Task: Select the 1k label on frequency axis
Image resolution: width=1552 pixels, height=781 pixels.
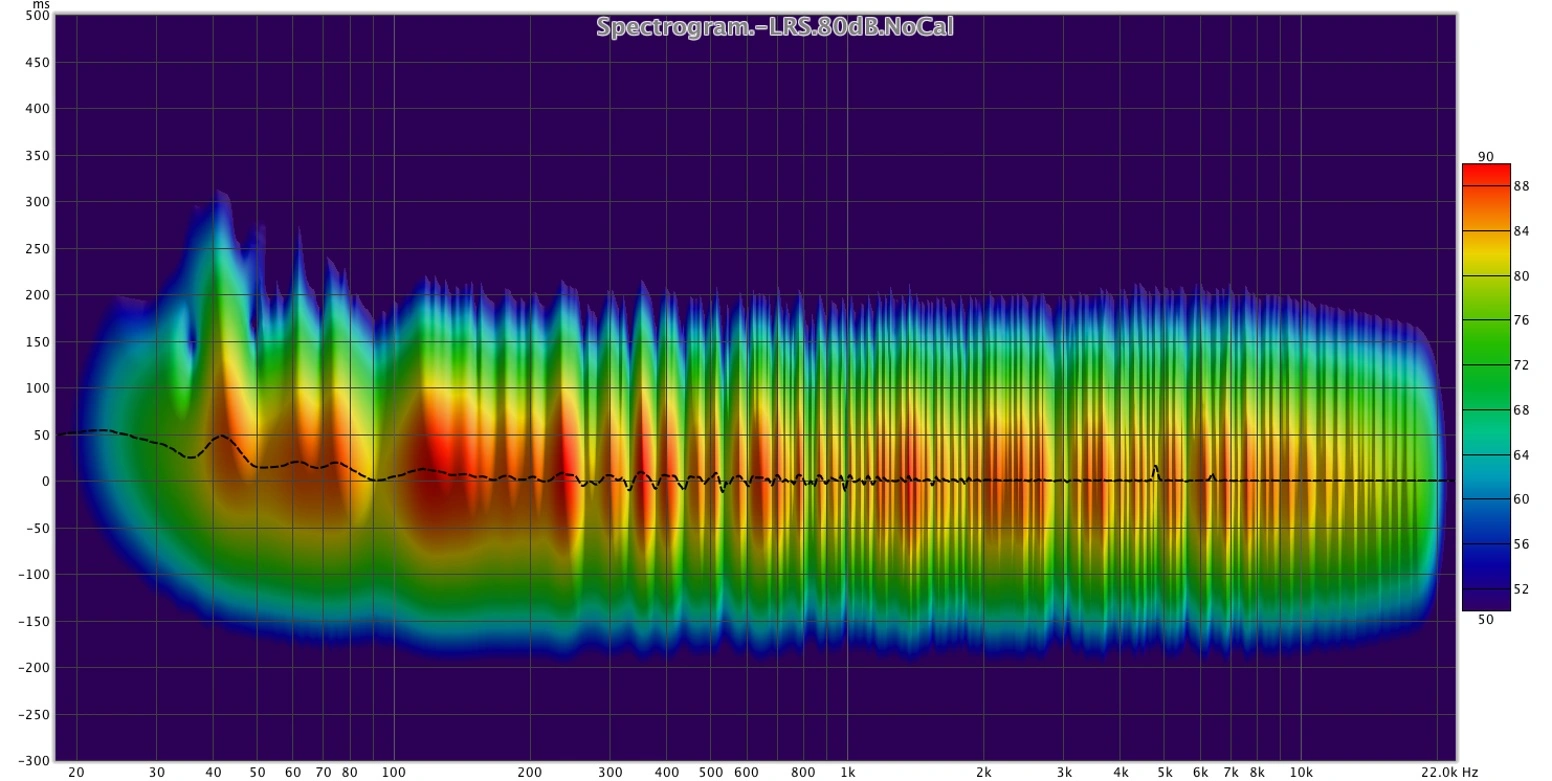Action: pyautogui.click(x=847, y=772)
